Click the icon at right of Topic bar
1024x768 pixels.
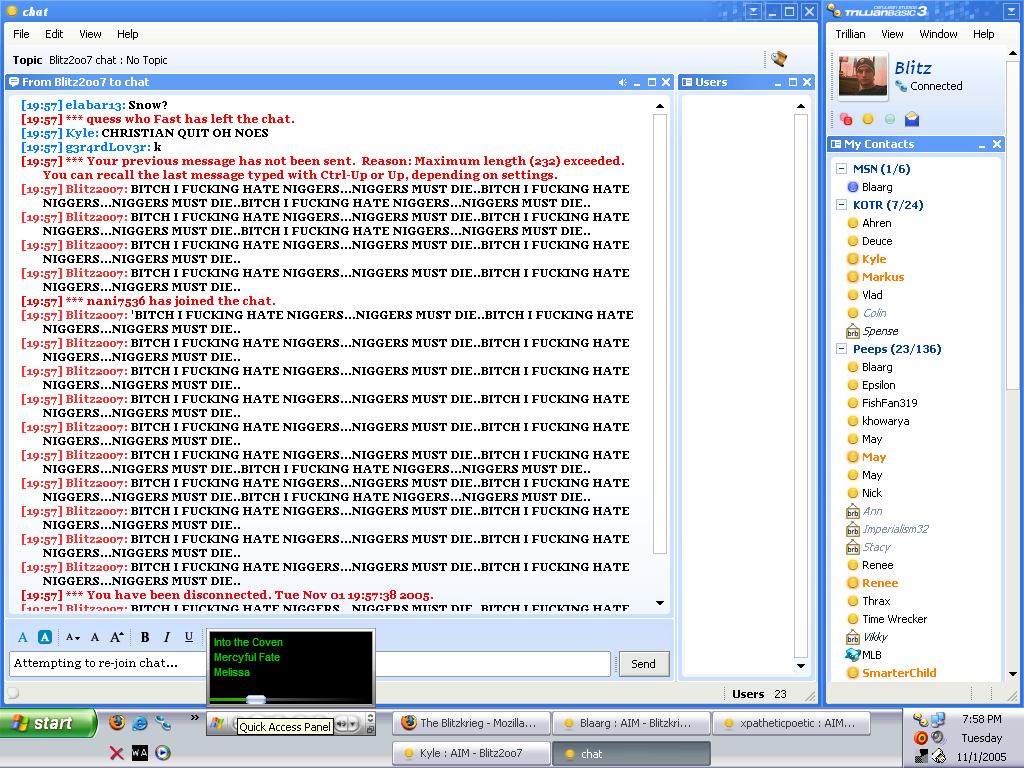779,60
